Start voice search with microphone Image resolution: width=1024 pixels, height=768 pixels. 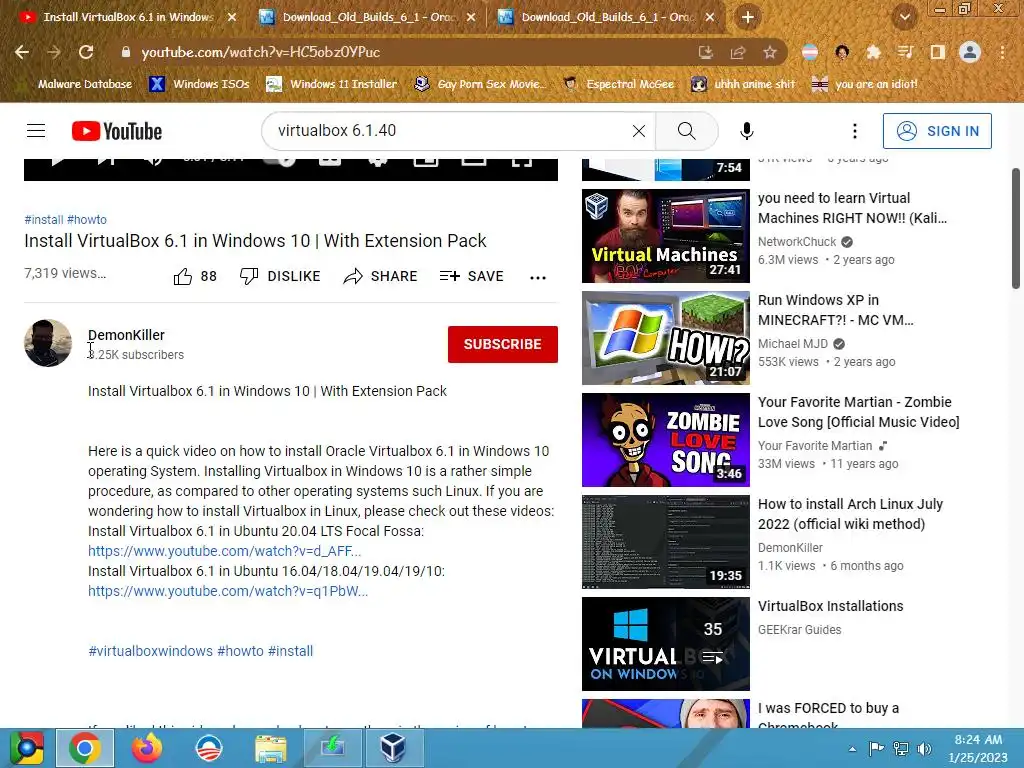pyautogui.click(x=746, y=131)
